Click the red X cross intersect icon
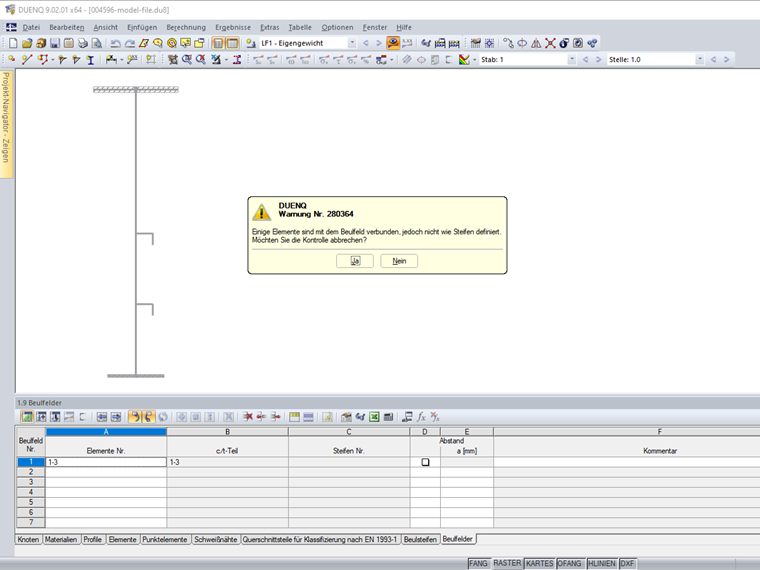Viewport: 760px width, 570px height. tap(550, 43)
